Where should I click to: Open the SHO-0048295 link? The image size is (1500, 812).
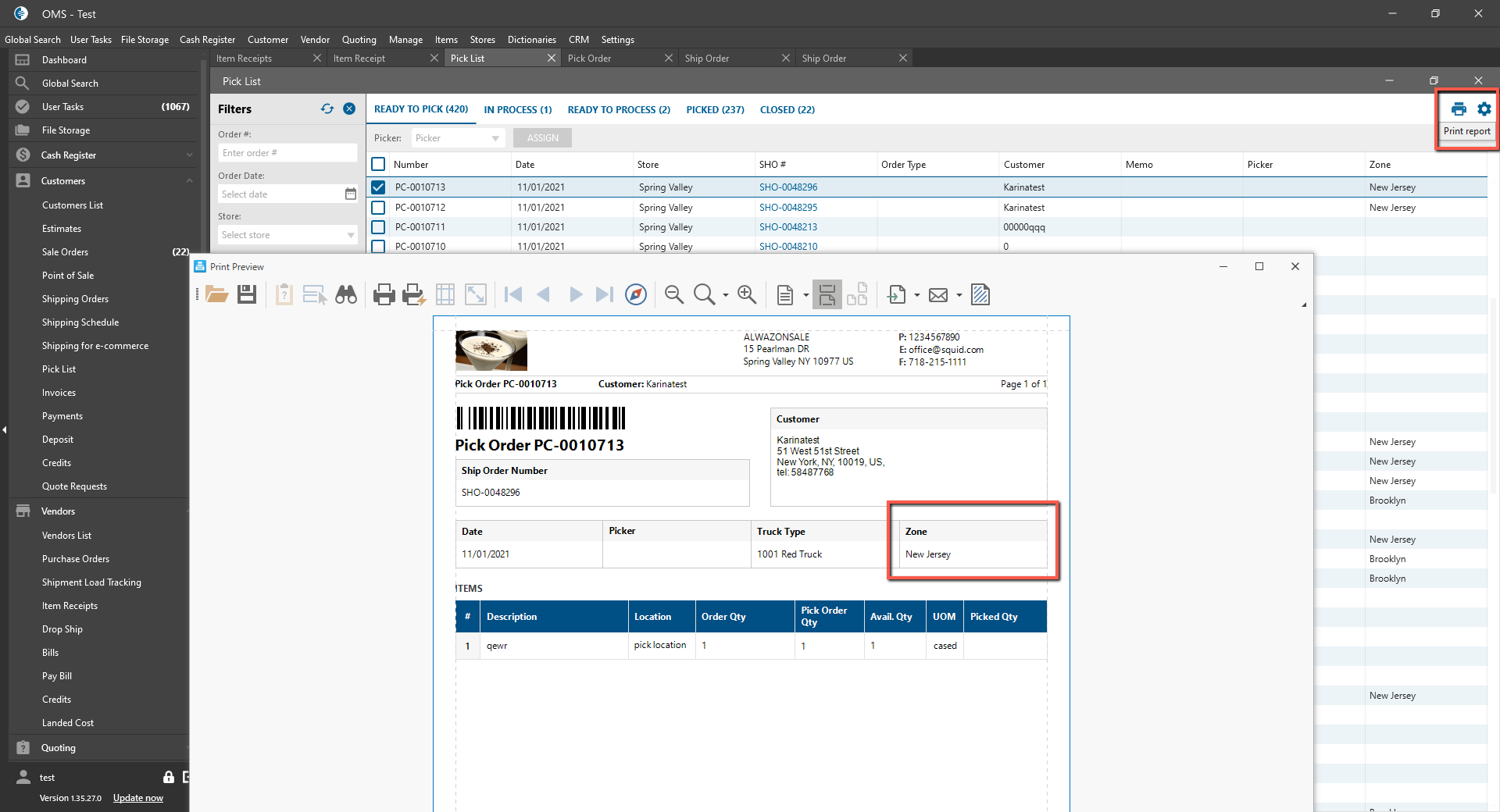(x=787, y=208)
